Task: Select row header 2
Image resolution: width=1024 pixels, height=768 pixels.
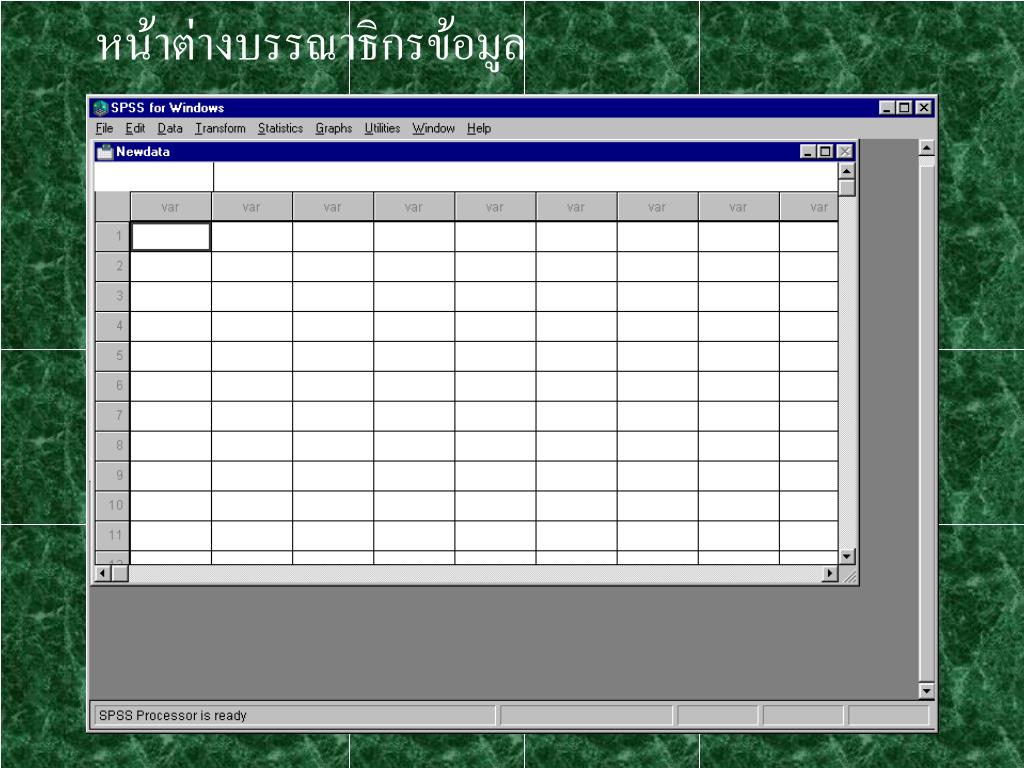Action: point(112,266)
